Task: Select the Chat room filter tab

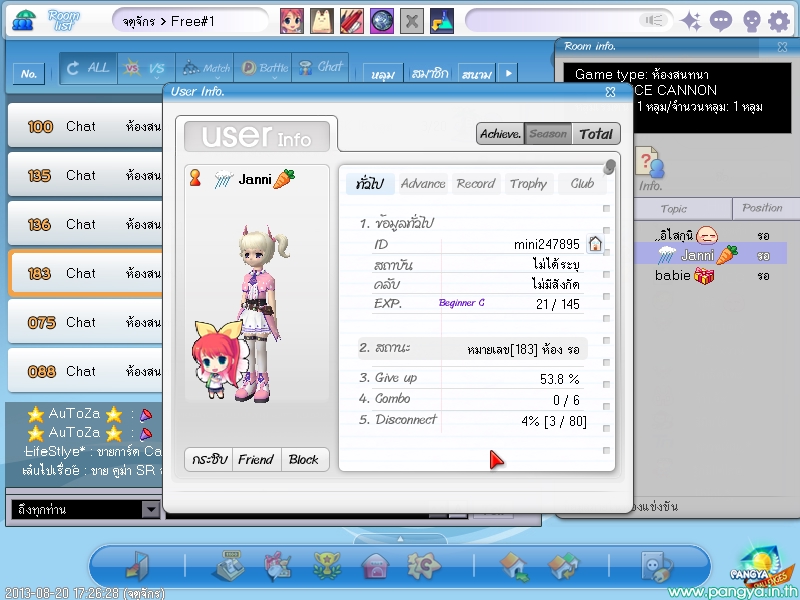Action: (x=320, y=68)
